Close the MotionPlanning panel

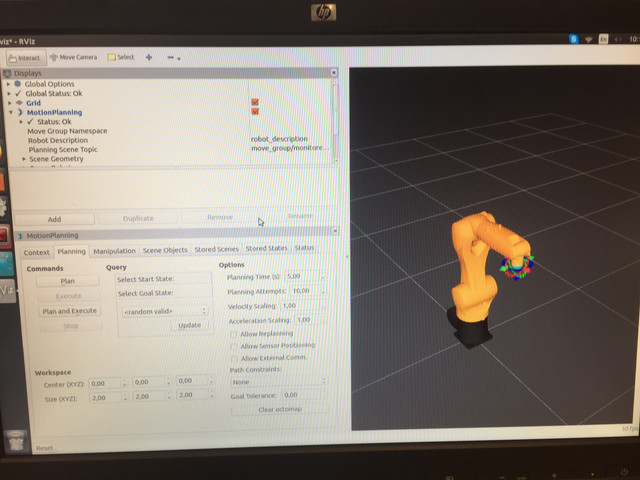click(335, 231)
